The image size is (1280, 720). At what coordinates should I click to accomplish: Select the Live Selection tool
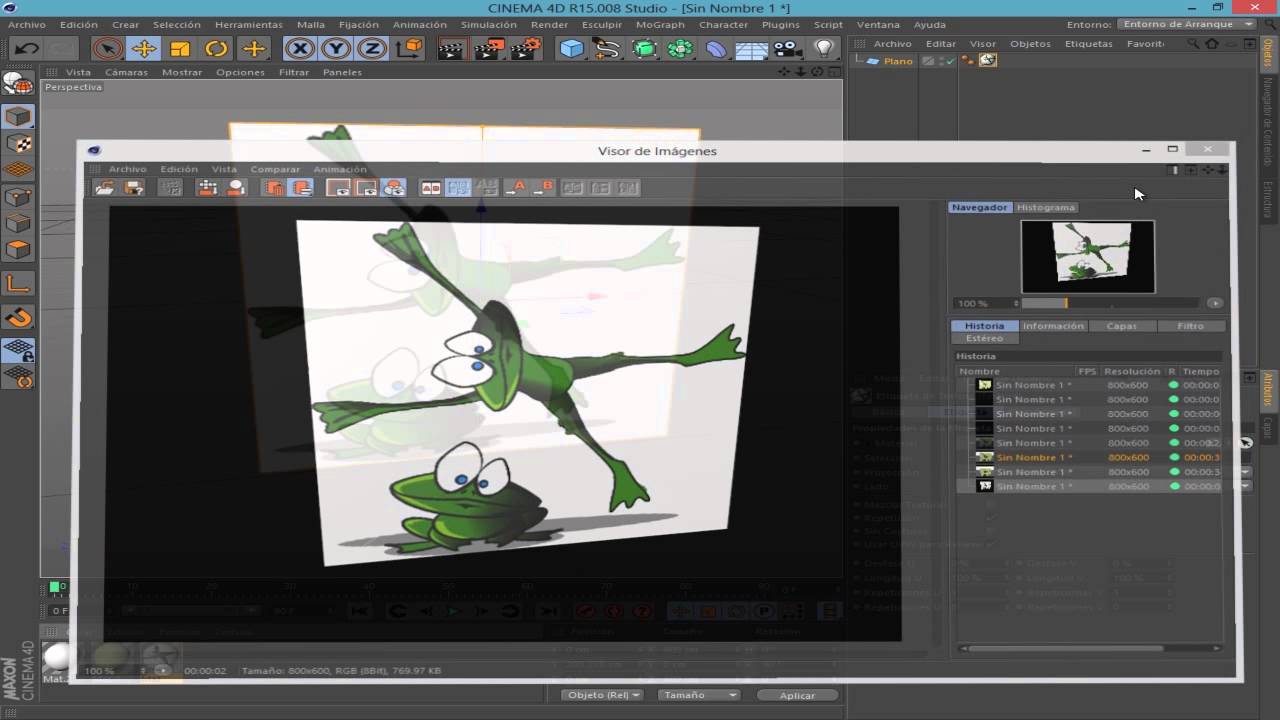(x=107, y=48)
